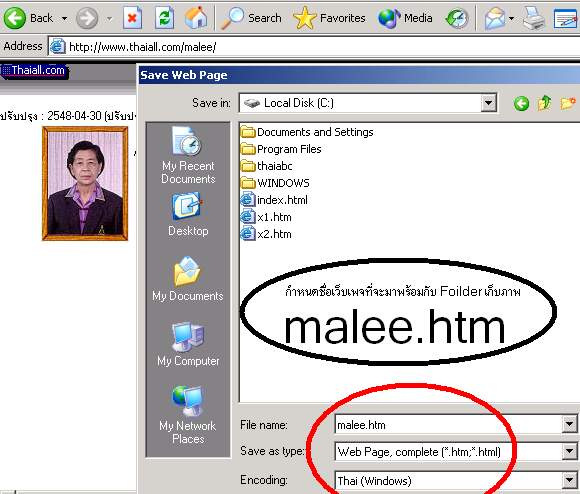
Task: Select the index.html file
Action: coord(274,200)
